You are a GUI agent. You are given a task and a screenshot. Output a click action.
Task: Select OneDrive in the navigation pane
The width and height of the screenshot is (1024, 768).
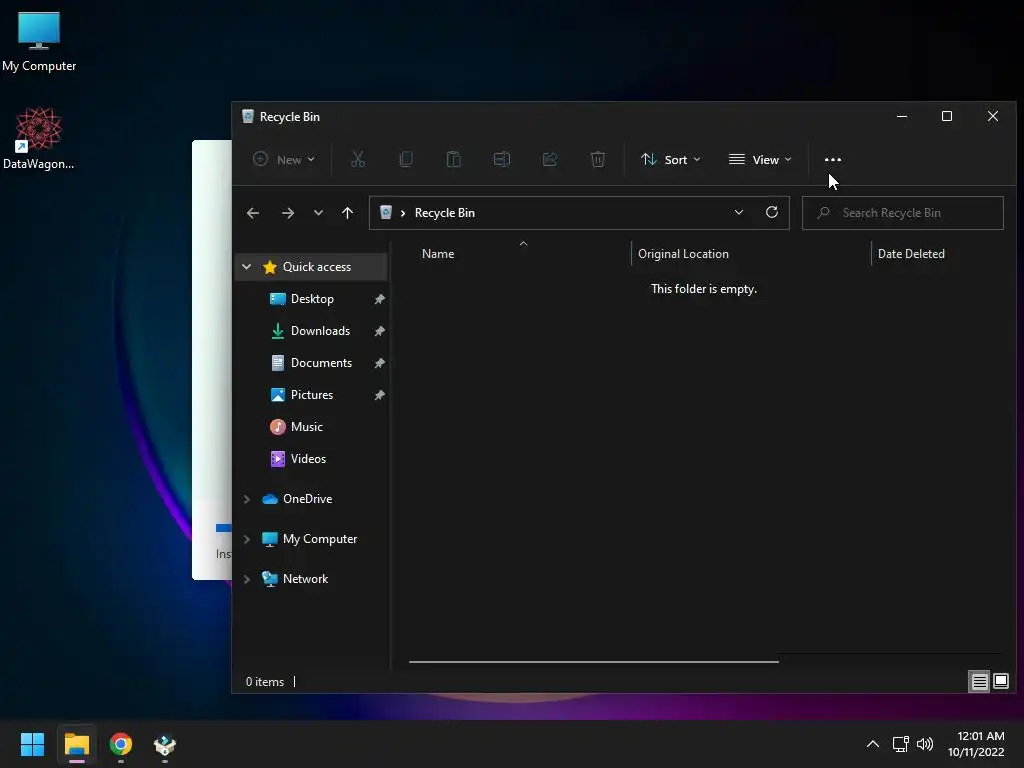(307, 498)
